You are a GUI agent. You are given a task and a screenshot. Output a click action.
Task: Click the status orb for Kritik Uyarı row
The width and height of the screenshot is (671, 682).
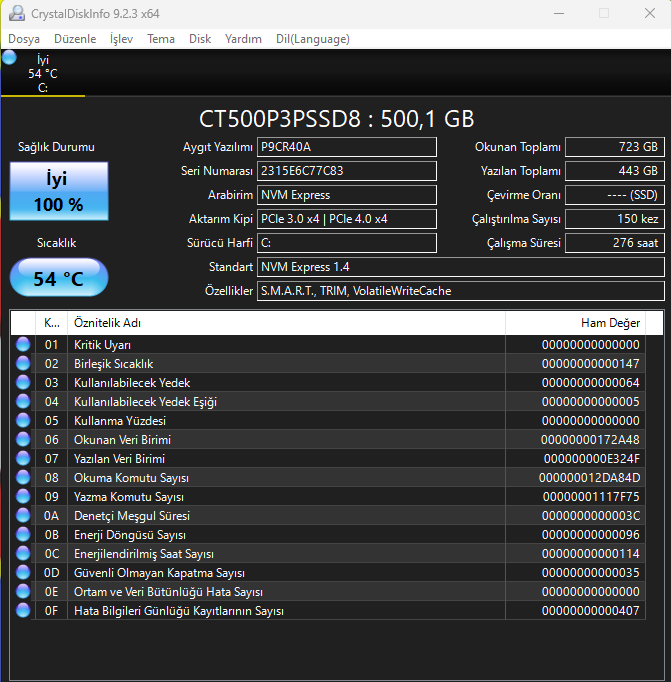point(23,344)
